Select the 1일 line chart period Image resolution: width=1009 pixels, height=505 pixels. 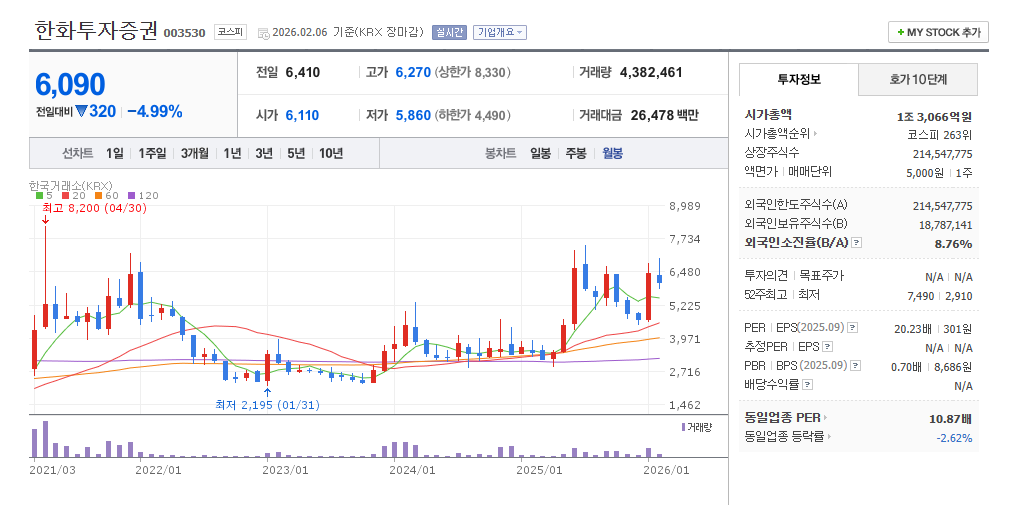[x=115, y=153]
